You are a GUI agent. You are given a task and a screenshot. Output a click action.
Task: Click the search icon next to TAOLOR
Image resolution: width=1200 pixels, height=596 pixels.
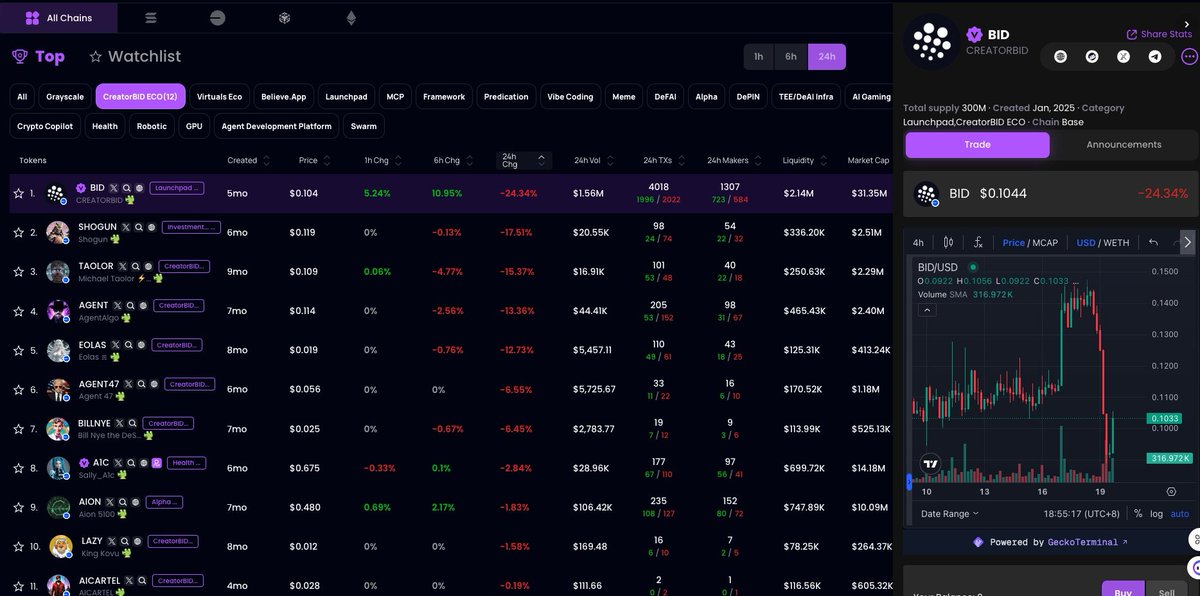(136, 267)
